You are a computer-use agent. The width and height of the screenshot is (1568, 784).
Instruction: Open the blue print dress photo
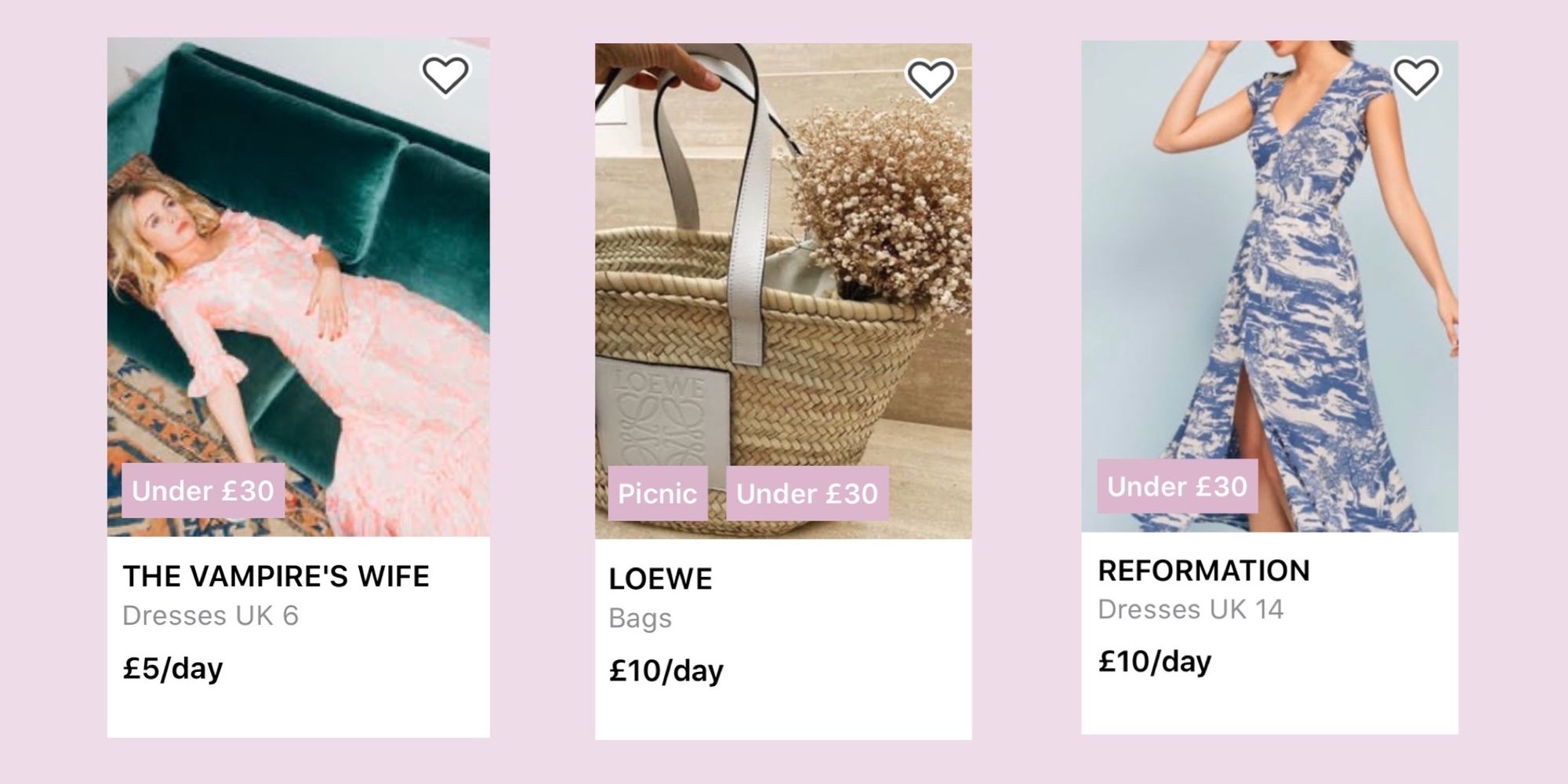(1270, 286)
